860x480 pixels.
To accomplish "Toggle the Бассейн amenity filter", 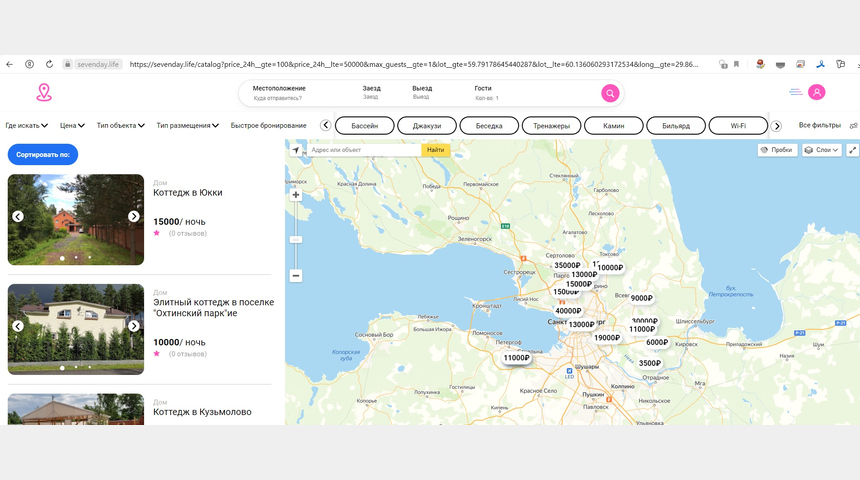I will click(x=365, y=126).
